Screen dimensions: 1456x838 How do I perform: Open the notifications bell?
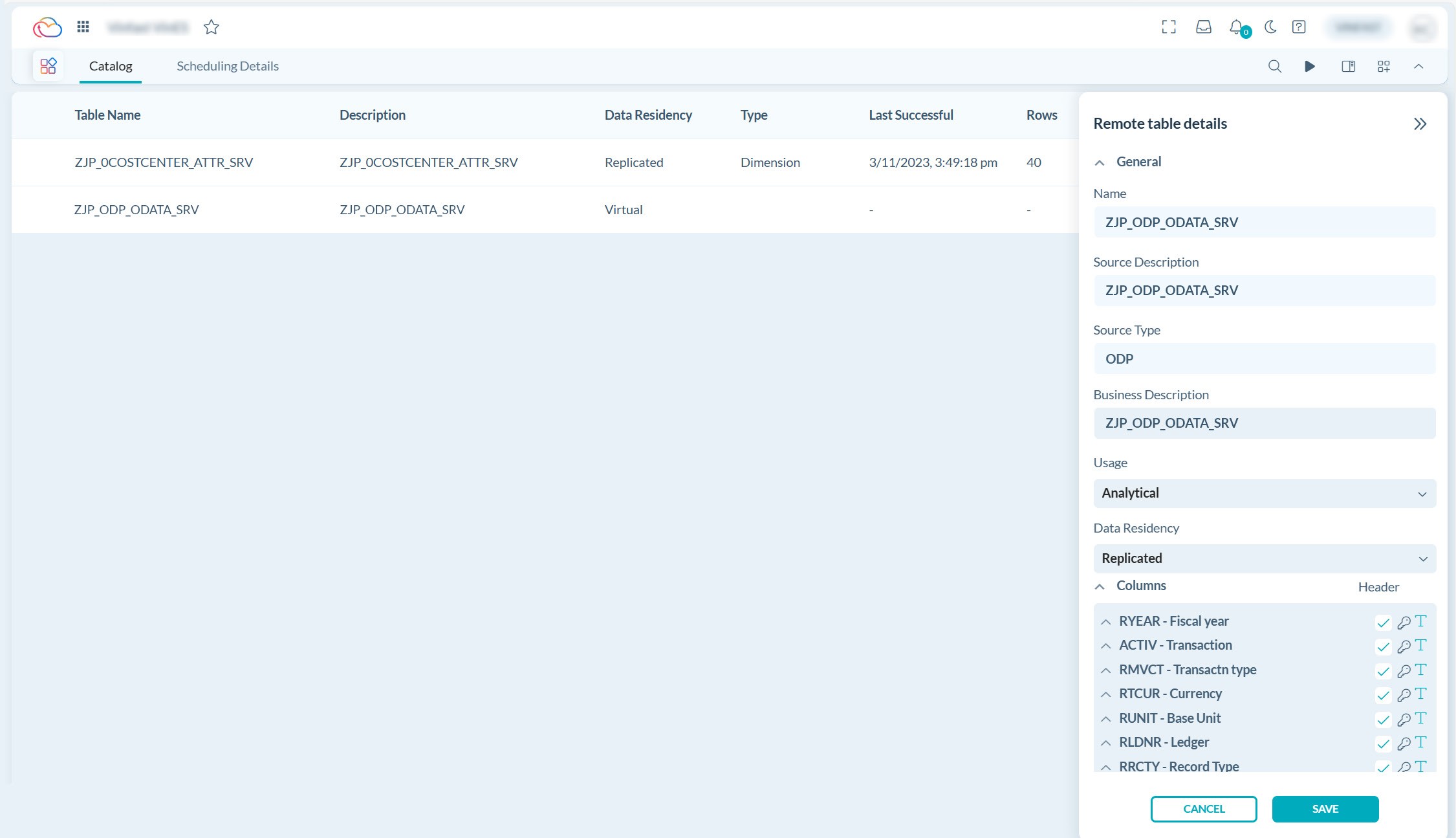1236,27
